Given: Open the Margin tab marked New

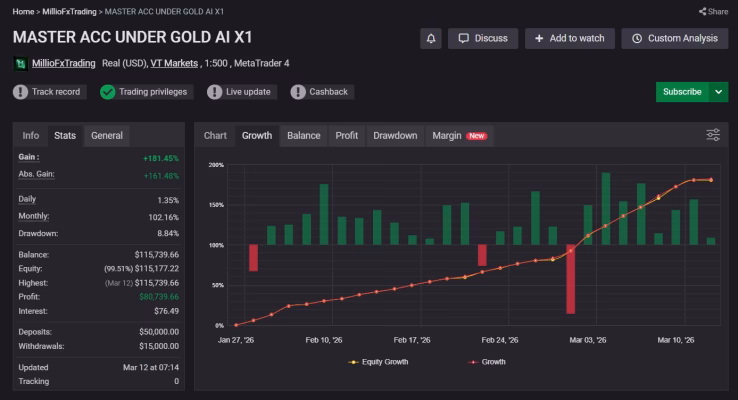Looking at the screenshot, I should [x=459, y=136].
